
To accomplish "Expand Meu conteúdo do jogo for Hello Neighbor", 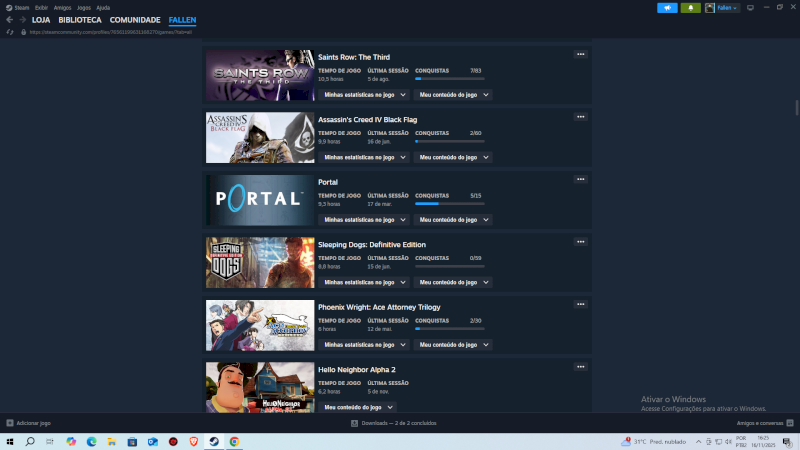I will (x=358, y=407).
